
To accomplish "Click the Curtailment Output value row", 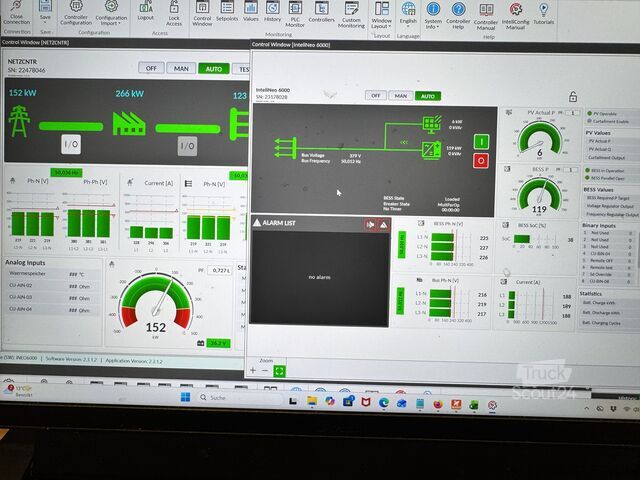I will (x=611, y=158).
